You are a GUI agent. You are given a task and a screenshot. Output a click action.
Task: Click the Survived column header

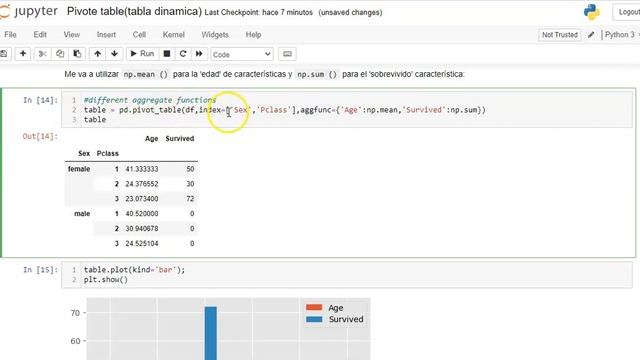coord(180,139)
